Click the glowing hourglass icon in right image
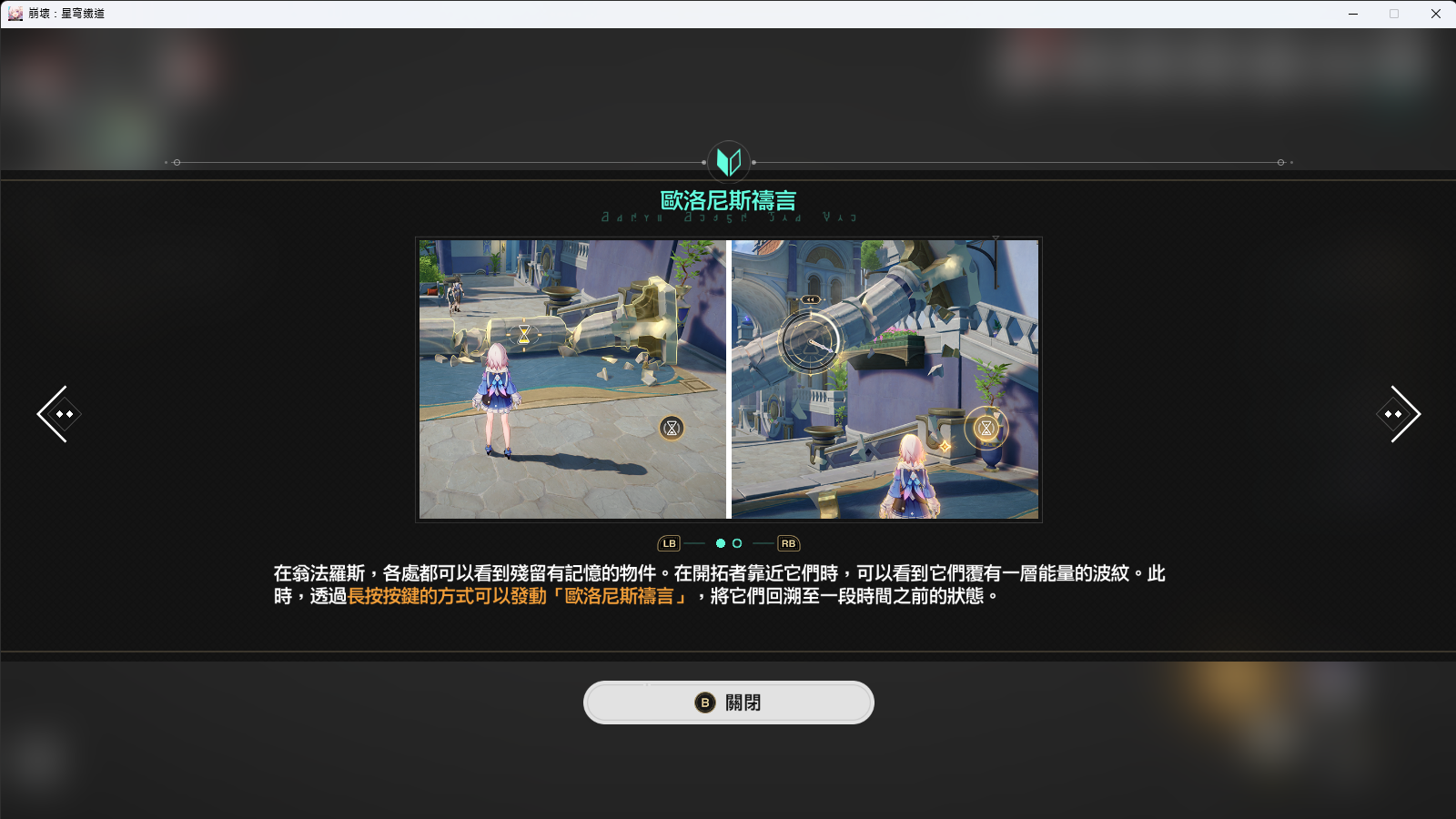Viewport: 1456px width, 819px height. (986, 428)
